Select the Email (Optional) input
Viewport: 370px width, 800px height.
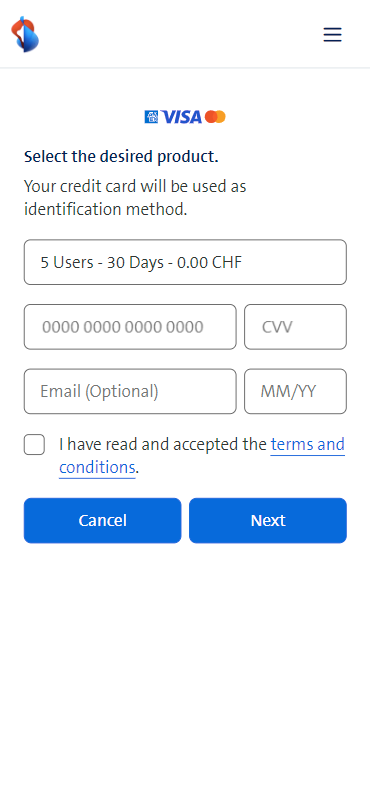(x=130, y=391)
